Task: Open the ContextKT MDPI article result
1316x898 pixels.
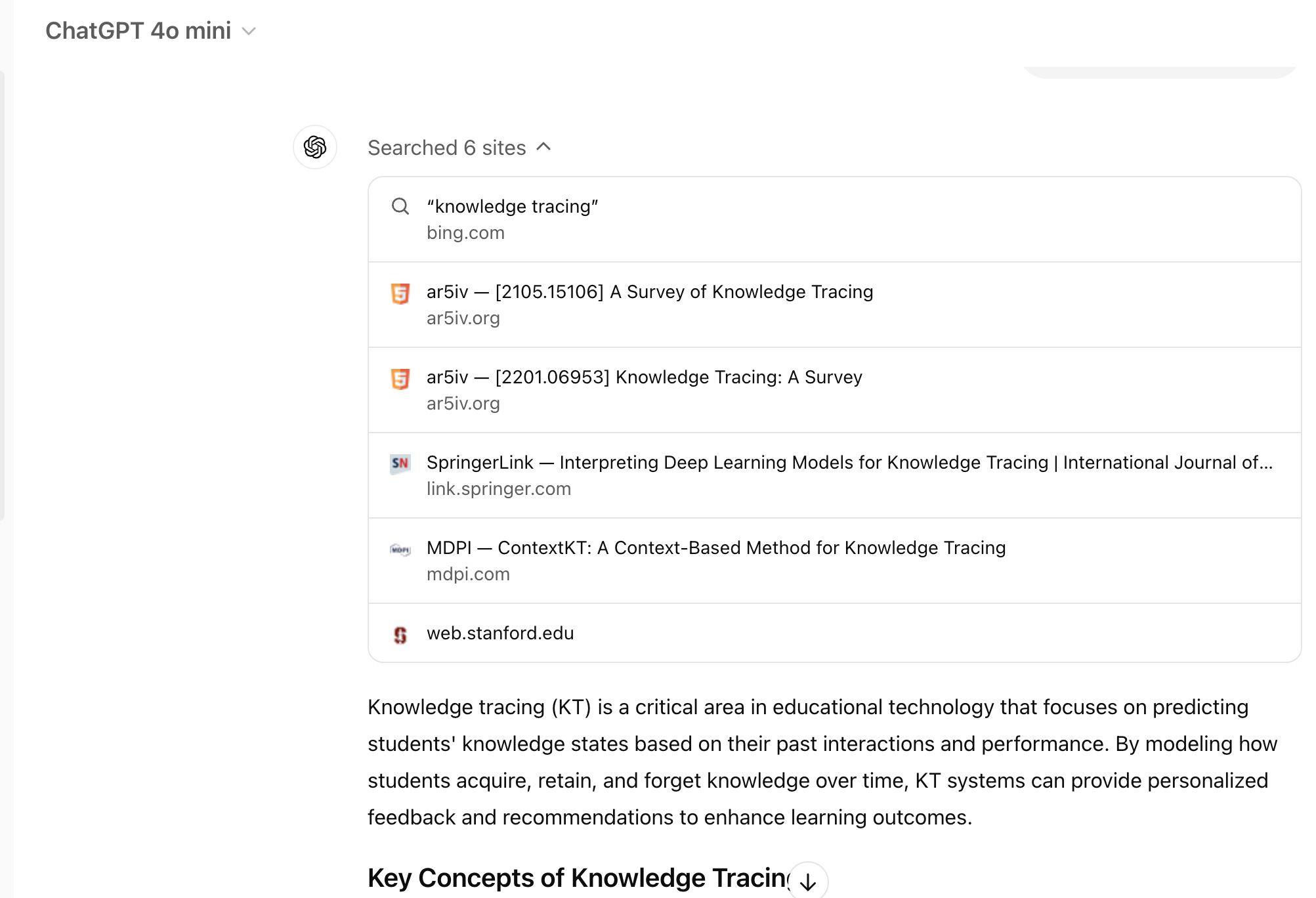Action: pos(715,547)
